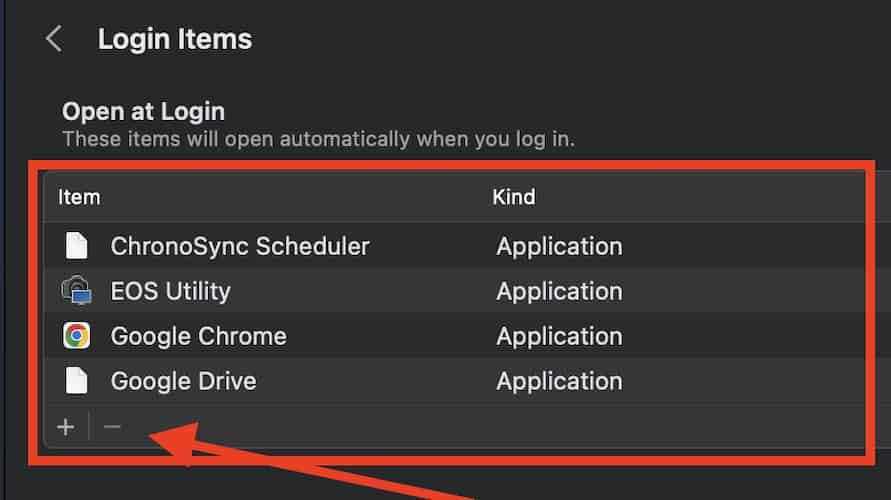The image size is (891, 500).
Task: Select the EOS Utility entry name
Action: [x=170, y=291]
